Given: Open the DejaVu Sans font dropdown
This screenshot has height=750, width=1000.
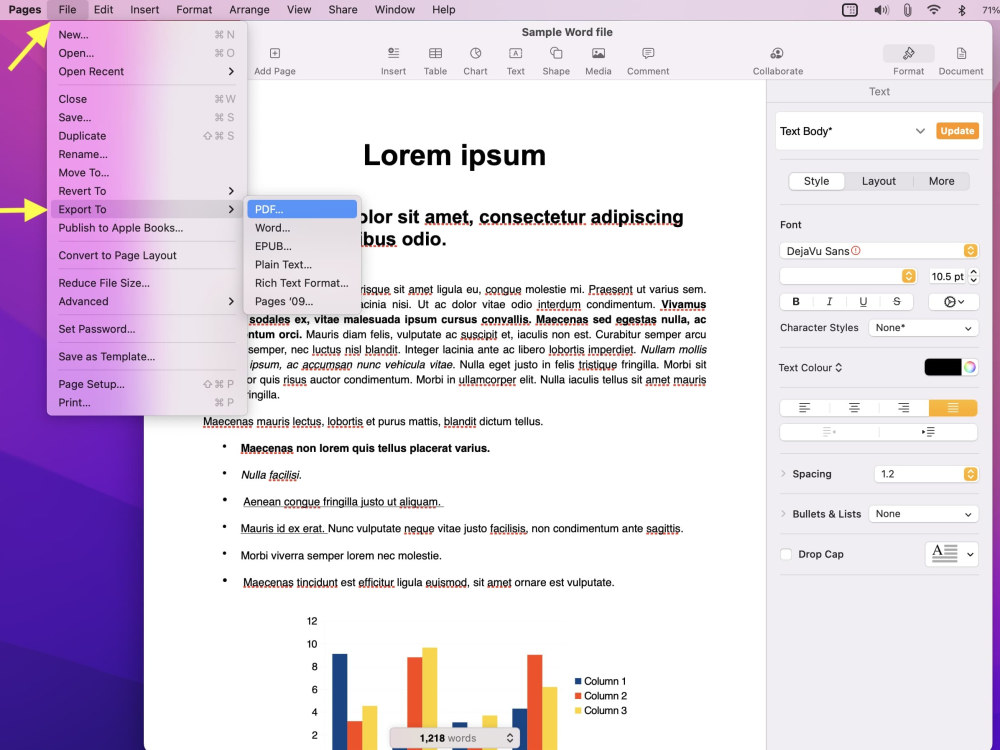Looking at the screenshot, I should pos(879,251).
